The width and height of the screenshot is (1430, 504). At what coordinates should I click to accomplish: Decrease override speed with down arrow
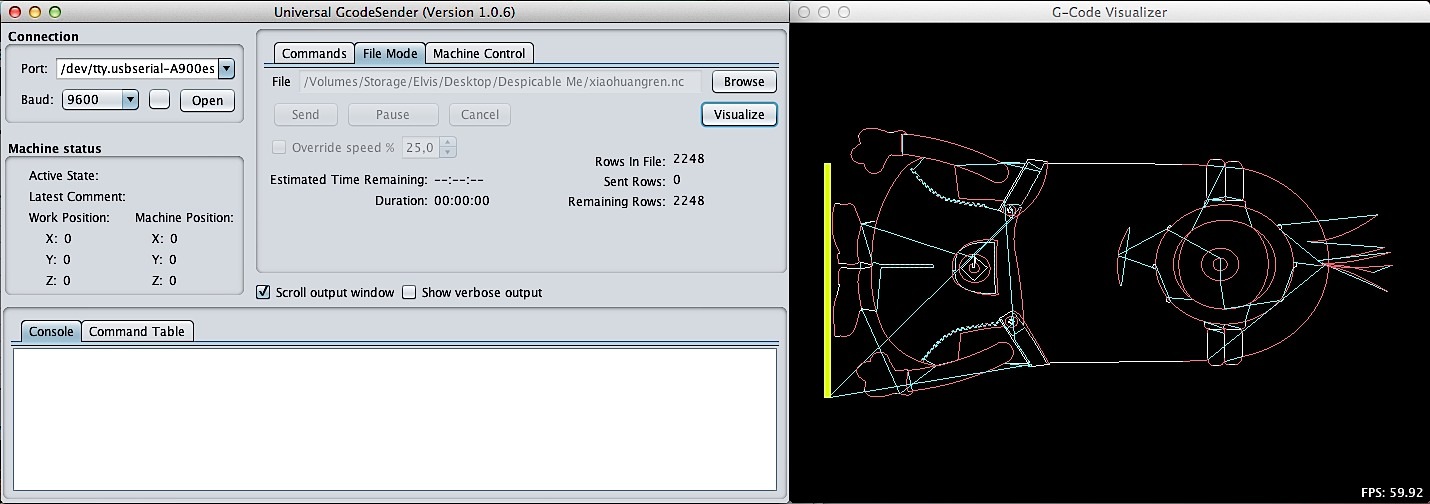pyautogui.click(x=448, y=152)
